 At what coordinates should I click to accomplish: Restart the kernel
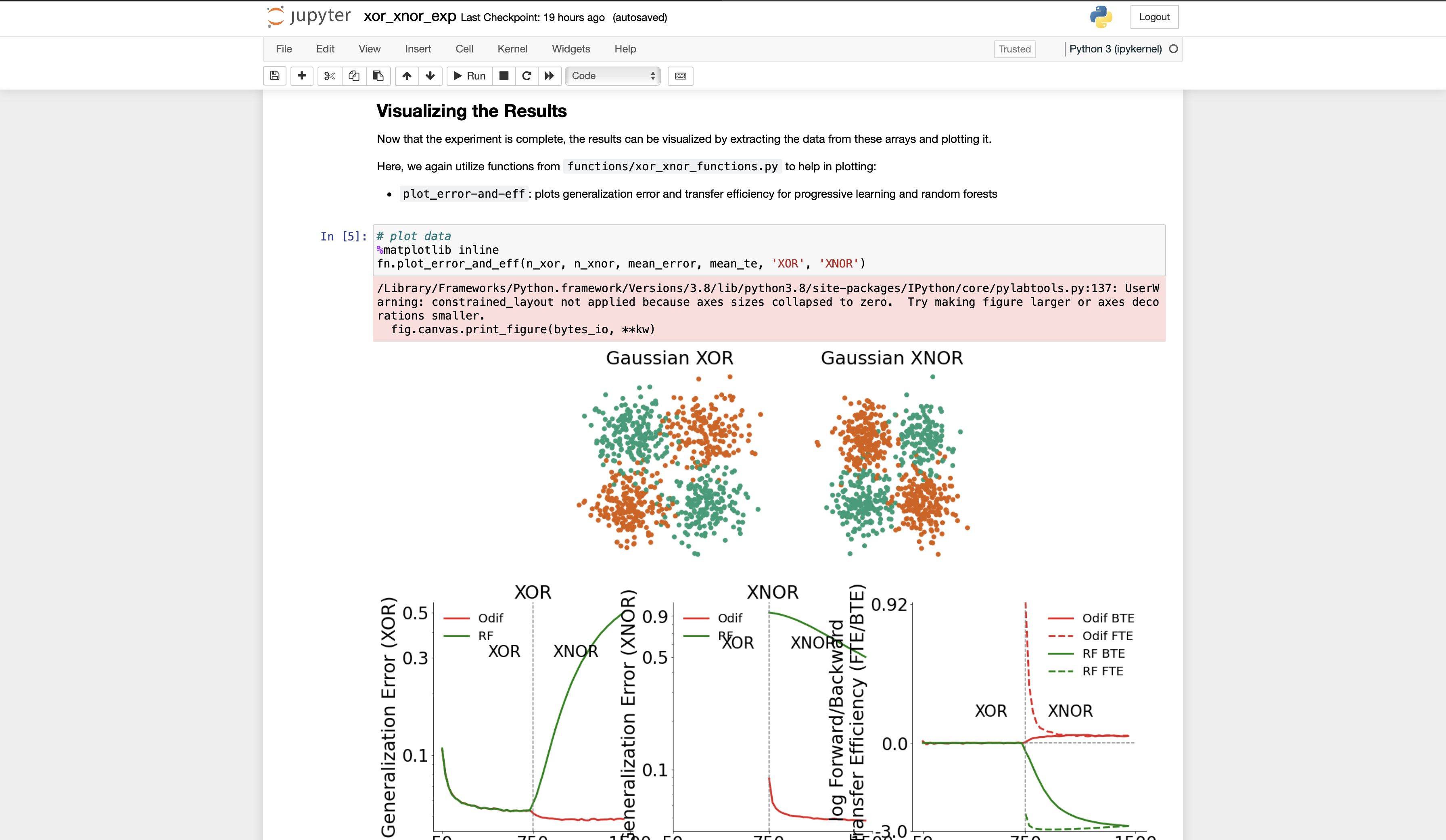point(526,76)
